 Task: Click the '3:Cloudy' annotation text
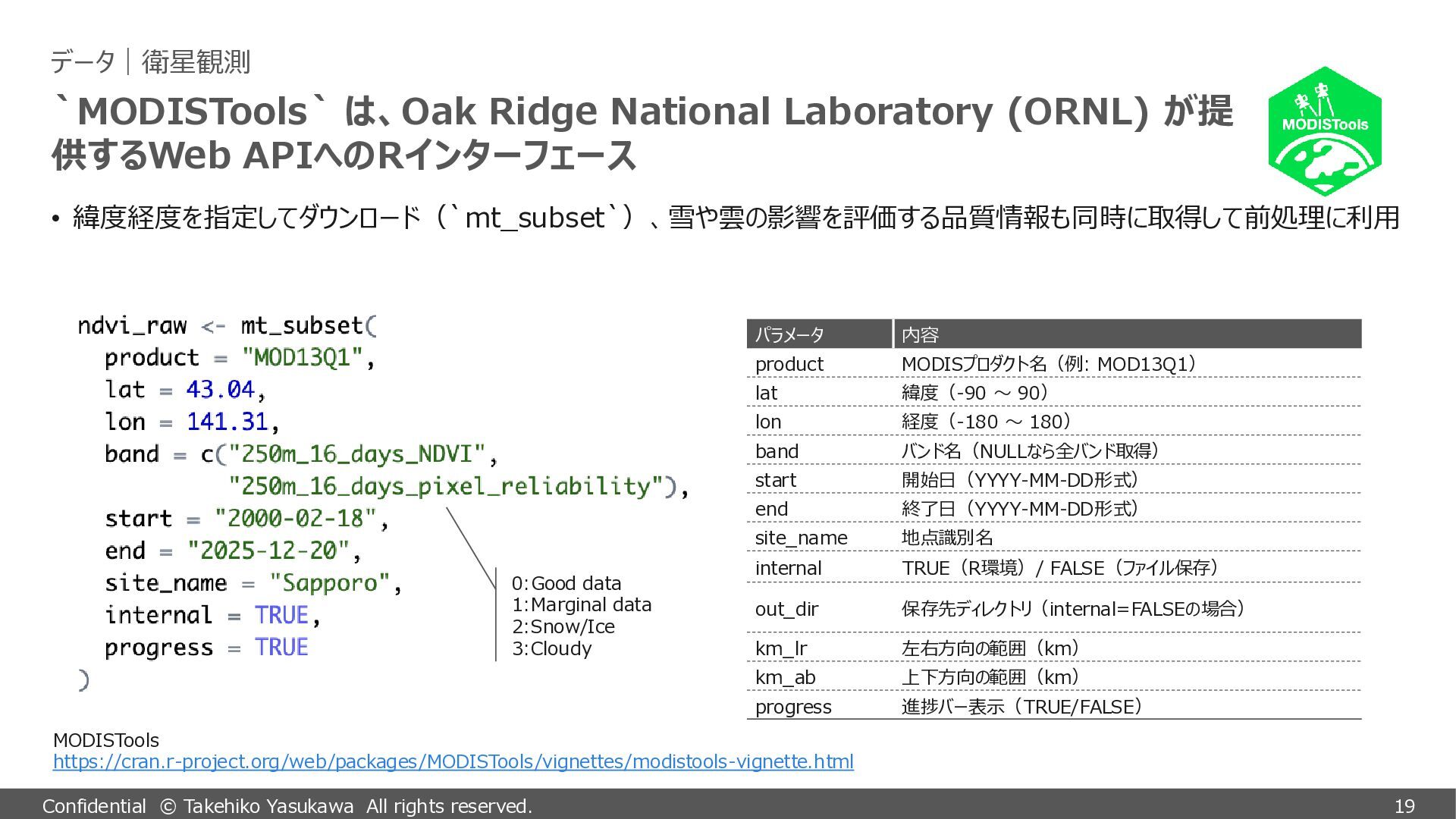tap(551, 648)
